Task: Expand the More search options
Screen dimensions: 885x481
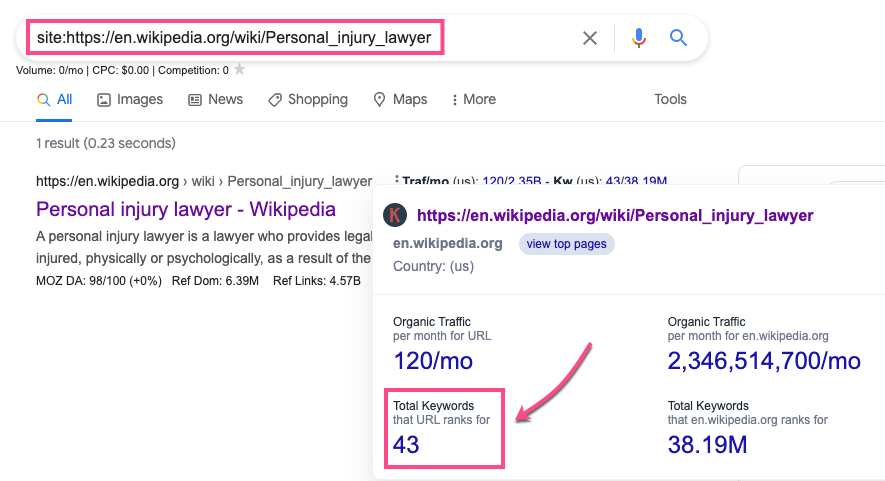Action: 474,99
